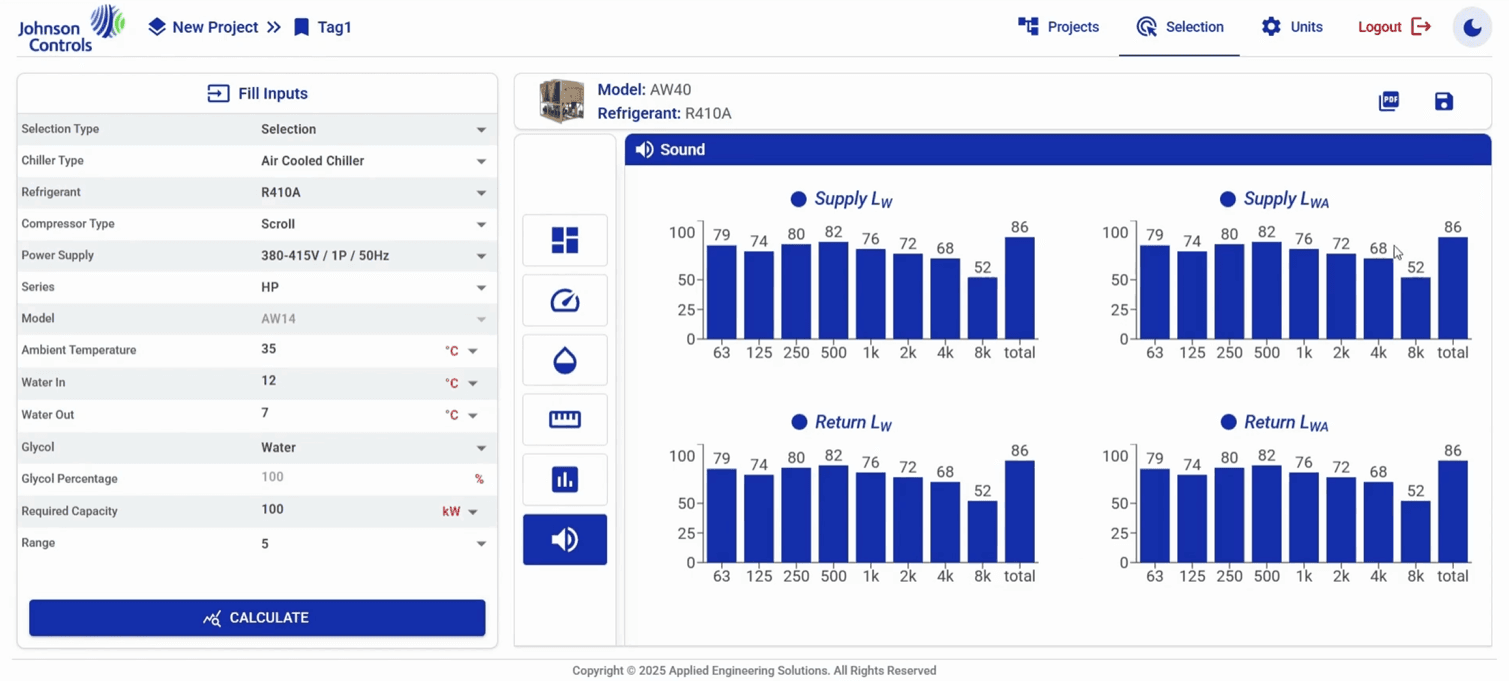
Task: Open the bar chart sidebar section
Action: pos(565,479)
